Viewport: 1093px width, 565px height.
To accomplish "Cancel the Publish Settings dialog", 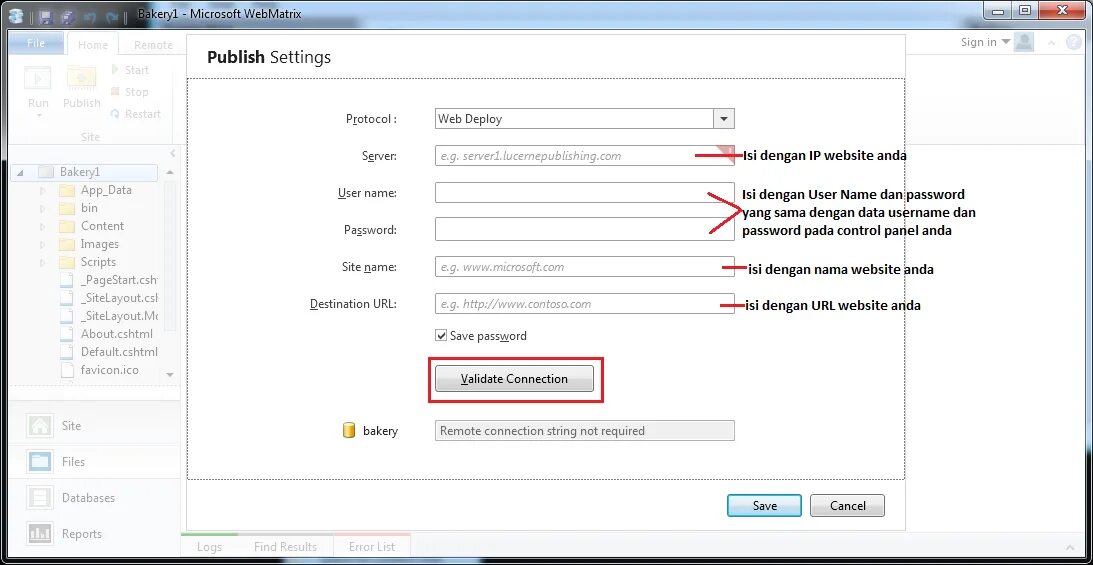I will 847,506.
